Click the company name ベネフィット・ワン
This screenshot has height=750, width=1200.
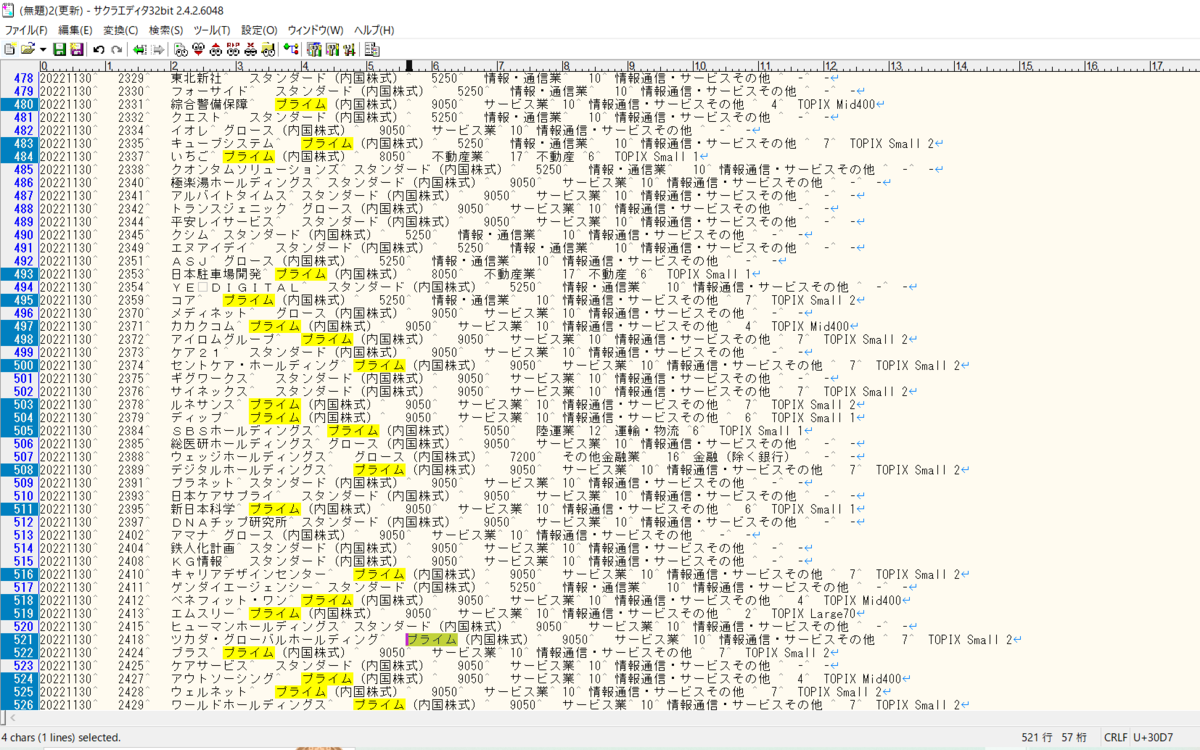coord(229,600)
